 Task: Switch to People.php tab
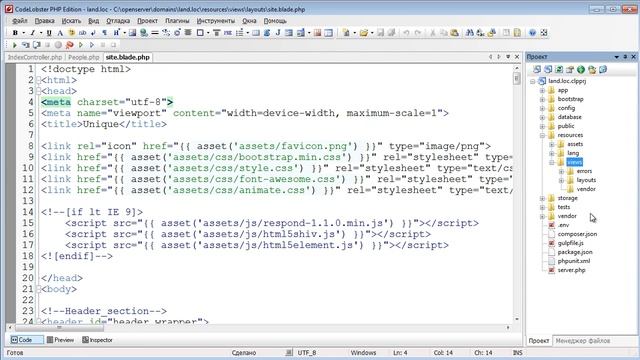(x=84, y=58)
